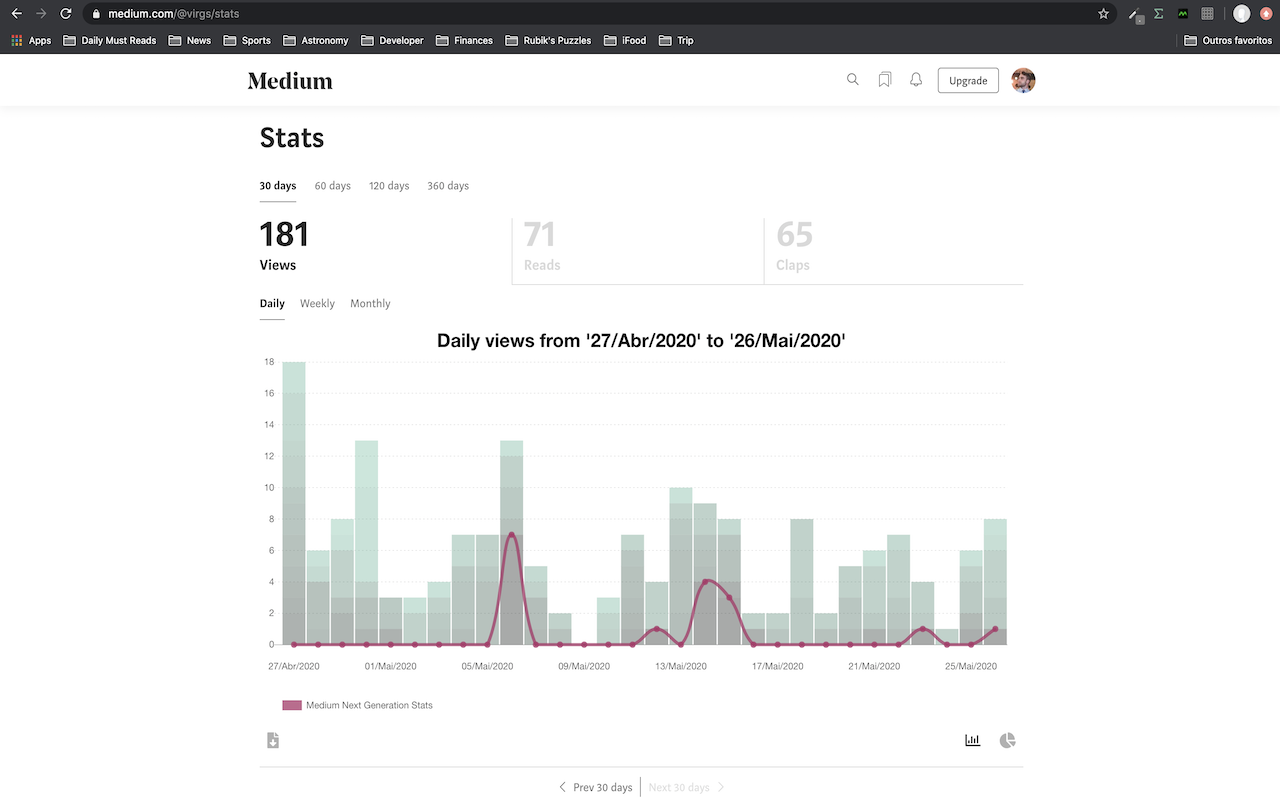Click the red update arrow icon
This screenshot has height=800, width=1280.
point(1266,14)
